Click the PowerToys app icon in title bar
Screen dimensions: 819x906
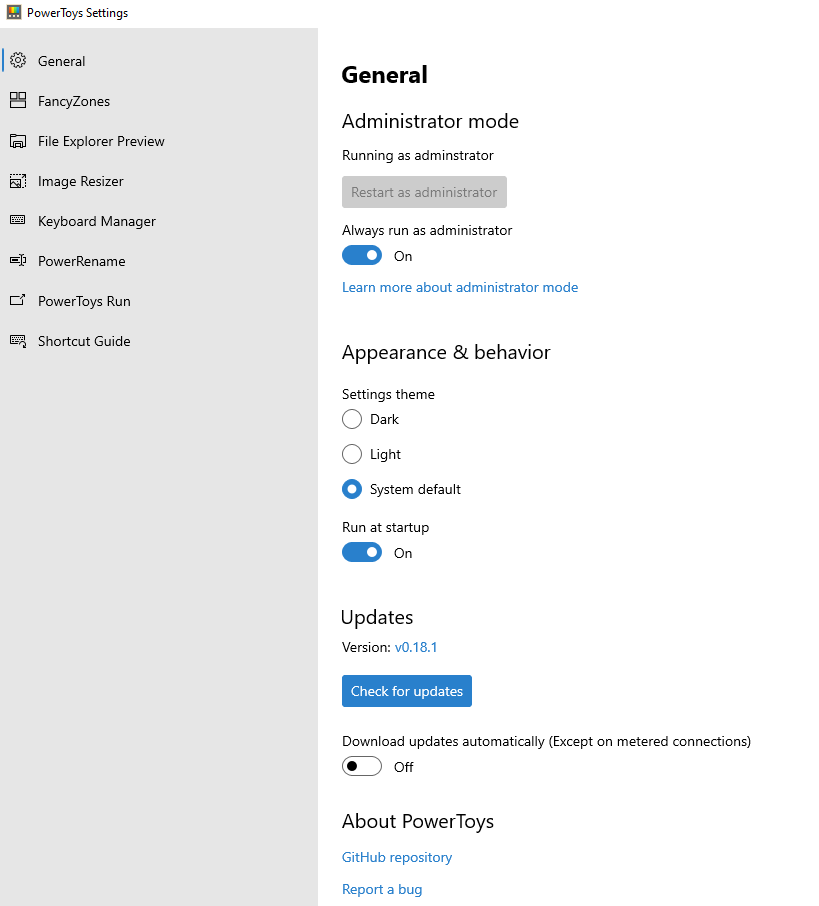pos(14,12)
